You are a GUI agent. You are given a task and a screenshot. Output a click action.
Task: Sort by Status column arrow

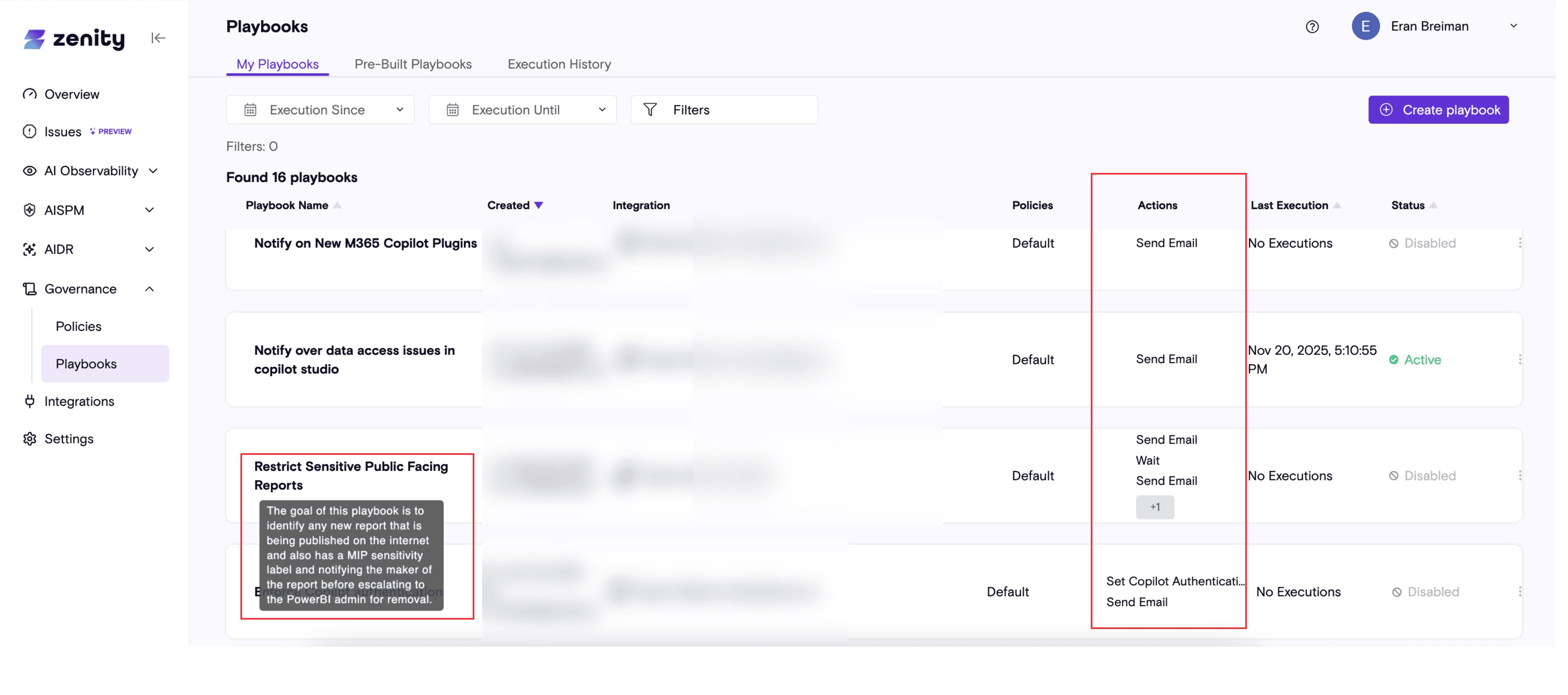[1433, 205]
